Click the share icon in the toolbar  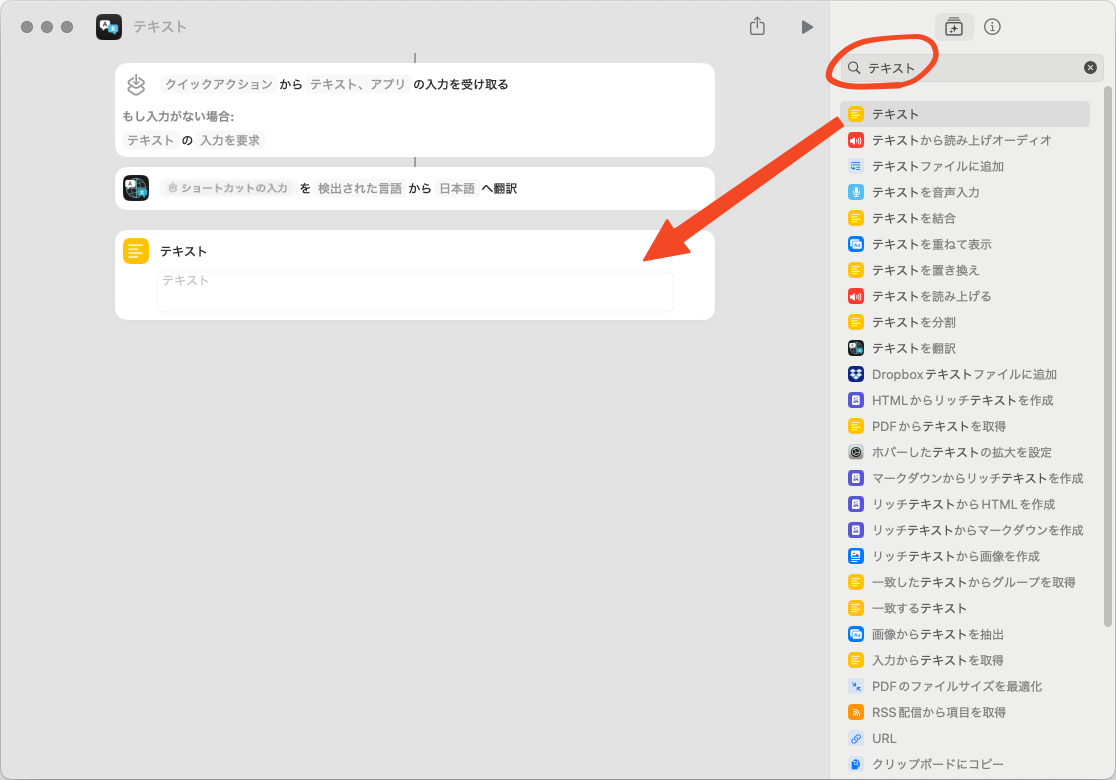pyautogui.click(x=757, y=26)
